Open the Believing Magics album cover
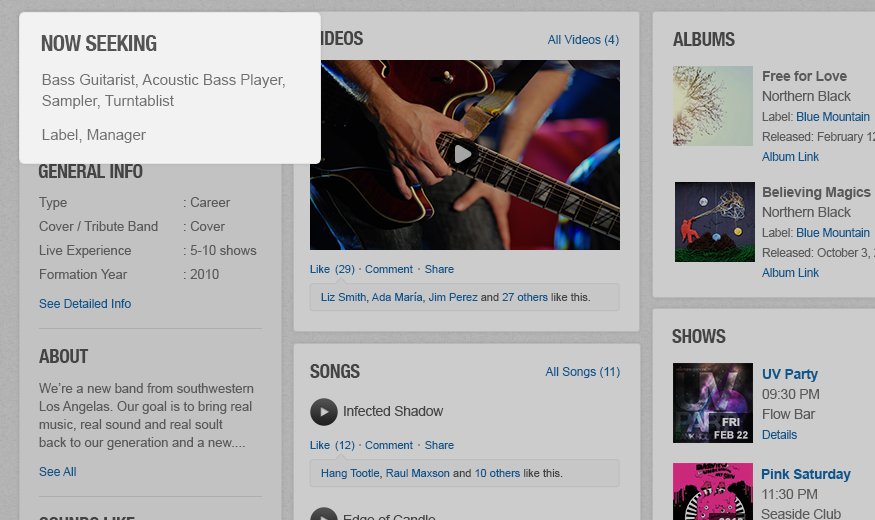875x520 pixels. 715,222
